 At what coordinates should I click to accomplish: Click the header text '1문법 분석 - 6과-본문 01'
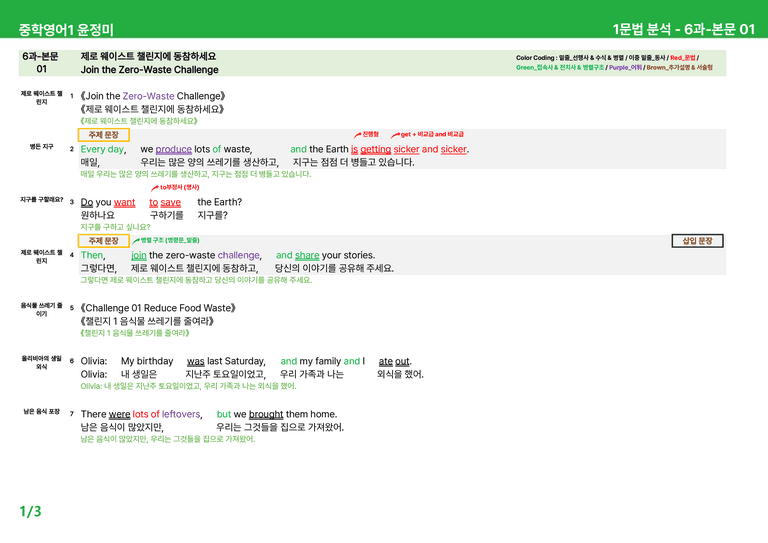click(683, 29)
